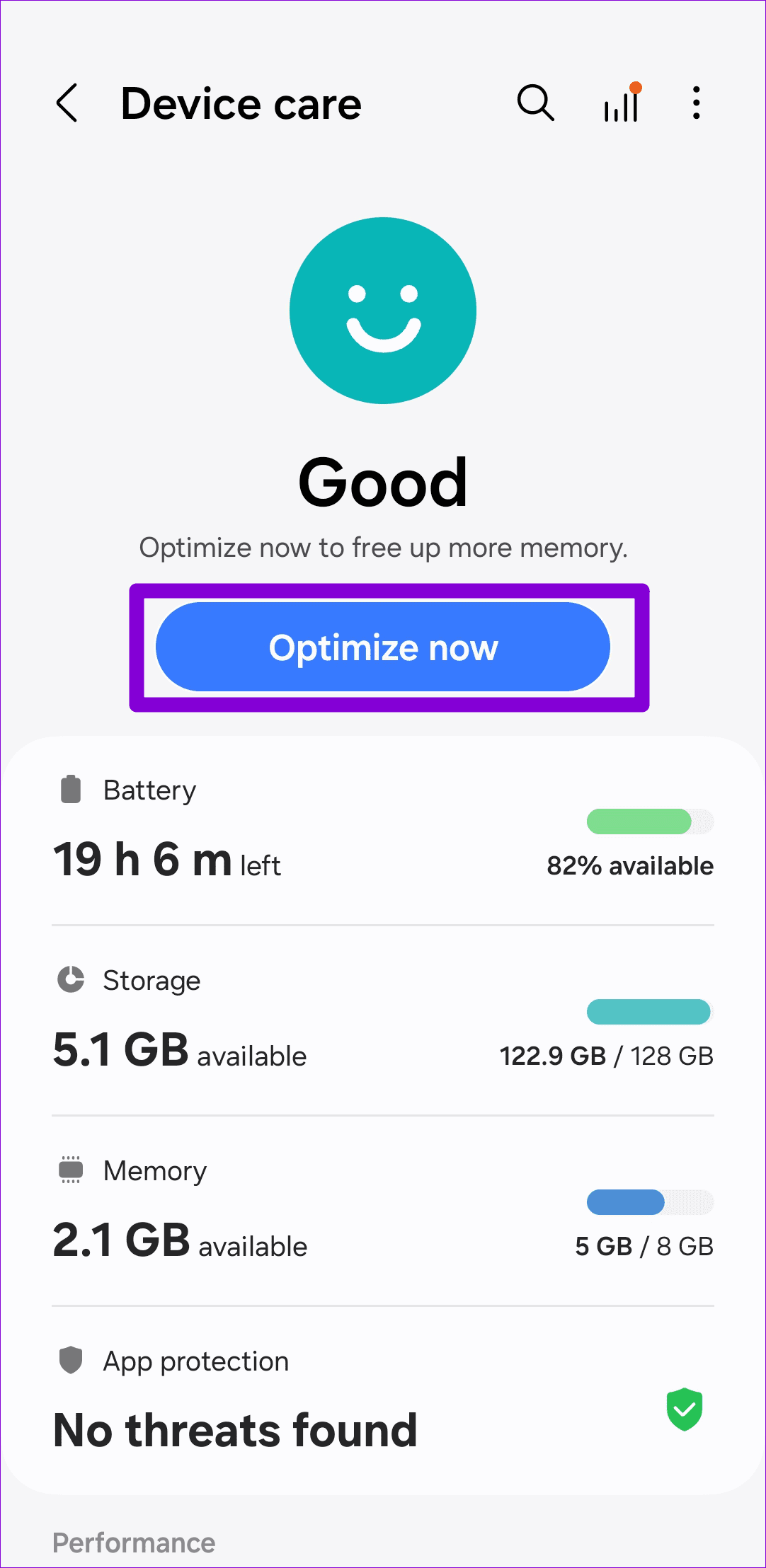This screenshot has height=1568, width=766.
Task: Tap the Device care title
Action: [241, 104]
